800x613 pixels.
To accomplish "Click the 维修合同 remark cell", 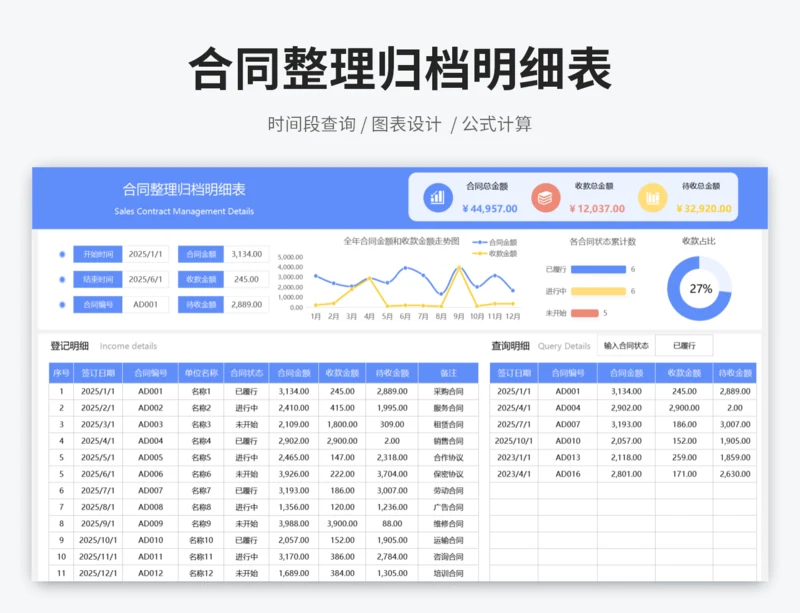I will tap(448, 524).
